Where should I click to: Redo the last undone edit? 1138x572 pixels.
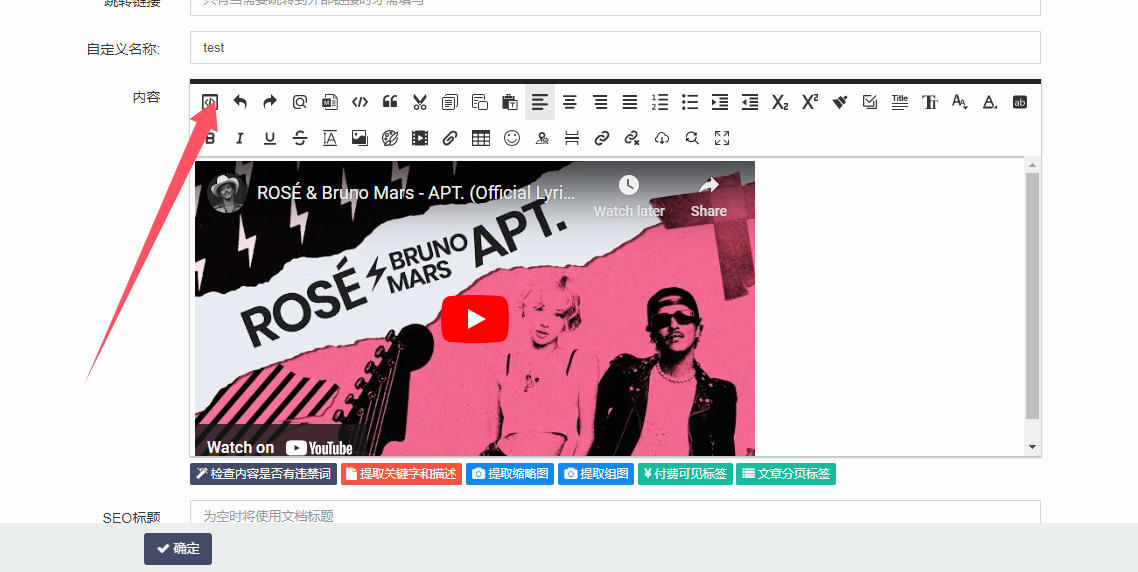point(270,102)
